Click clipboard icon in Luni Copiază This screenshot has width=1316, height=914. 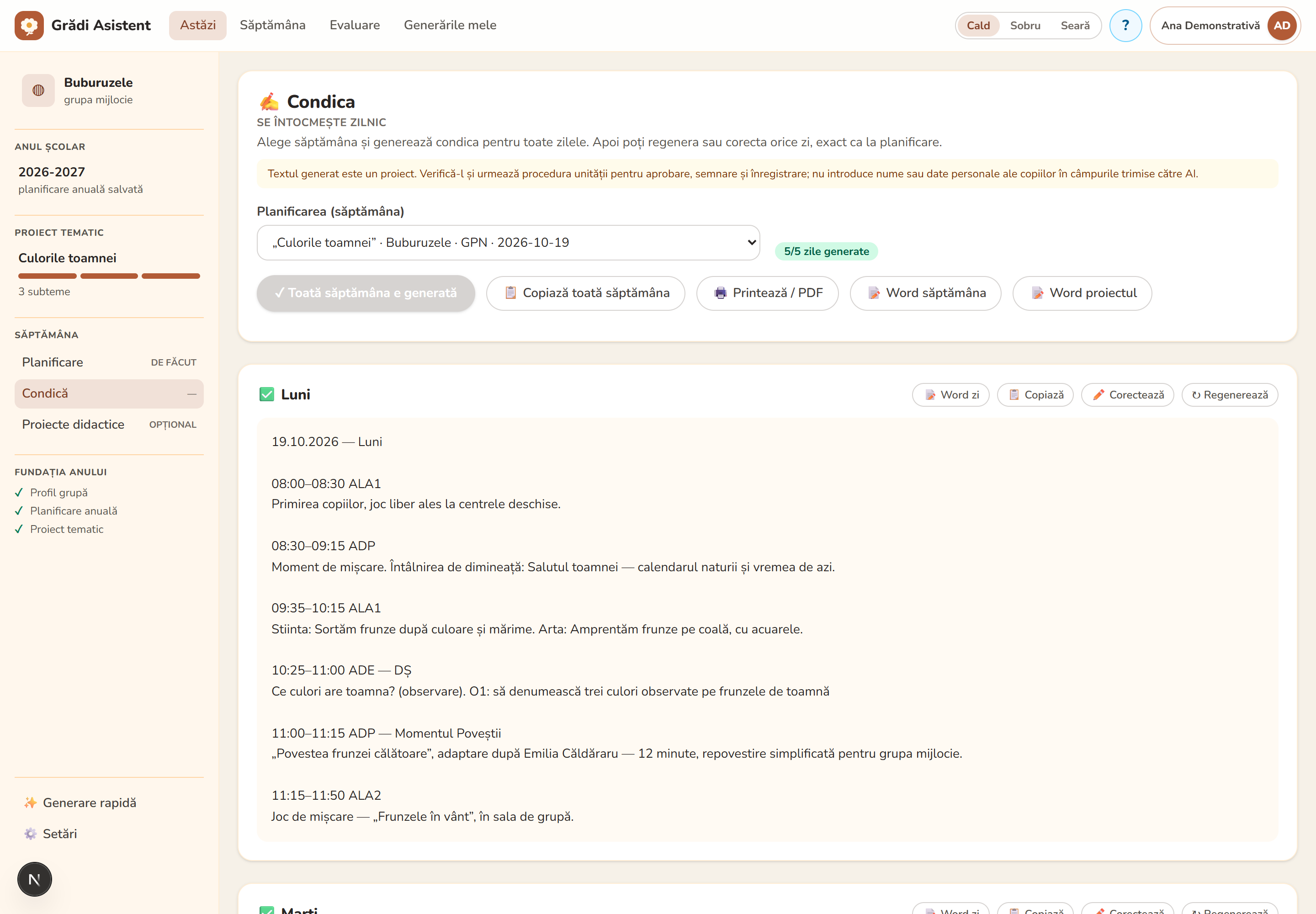(1014, 394)
